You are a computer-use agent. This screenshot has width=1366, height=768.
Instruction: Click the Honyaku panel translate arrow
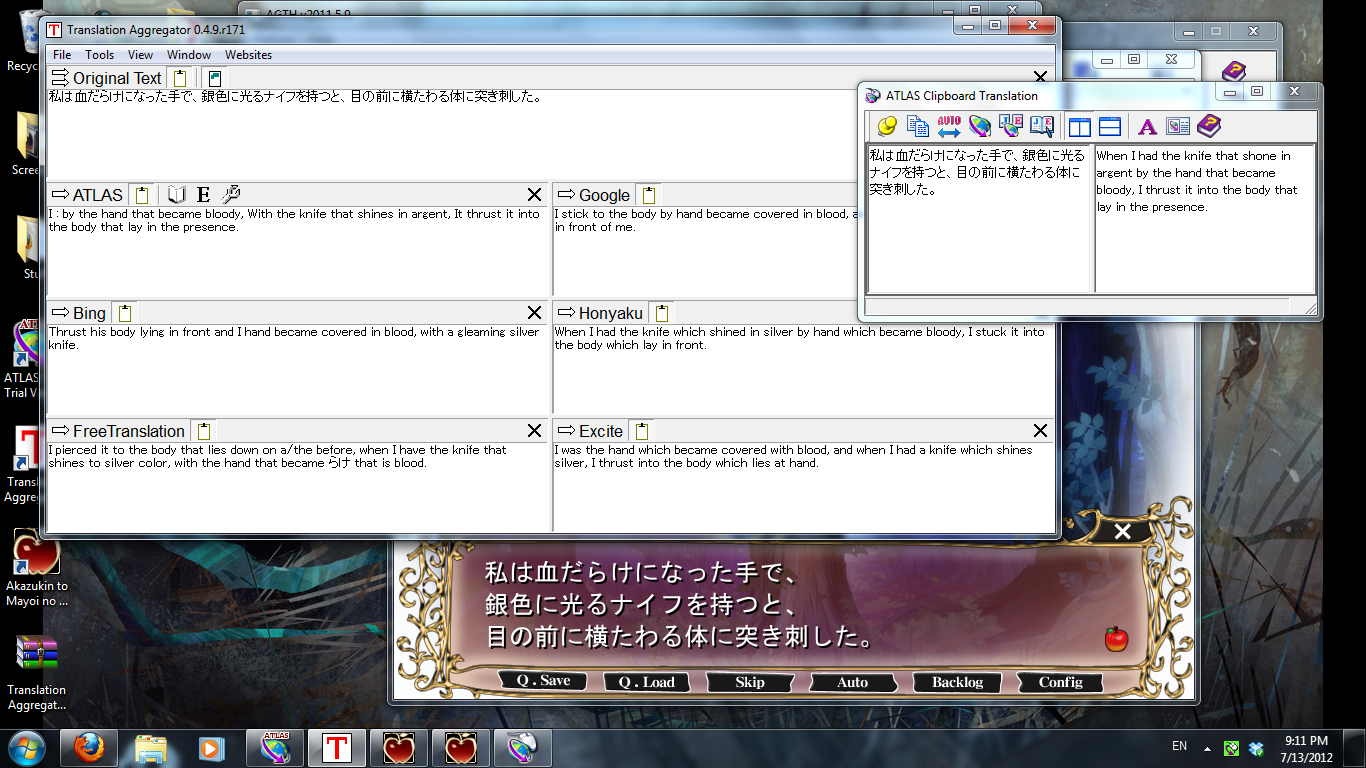click(566, 312)
